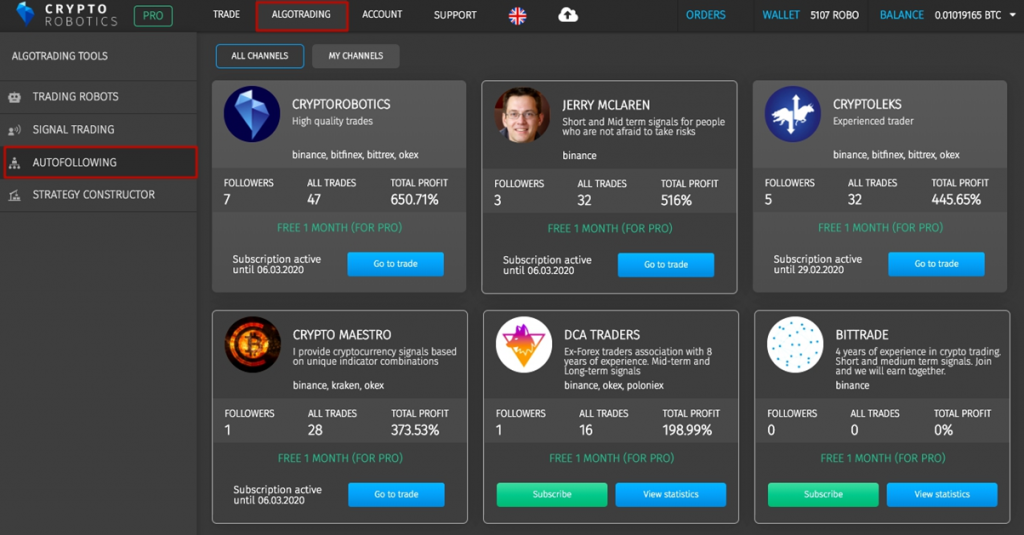
Task: Click the Strategy Constructor icon
Action: click(14, 195)
